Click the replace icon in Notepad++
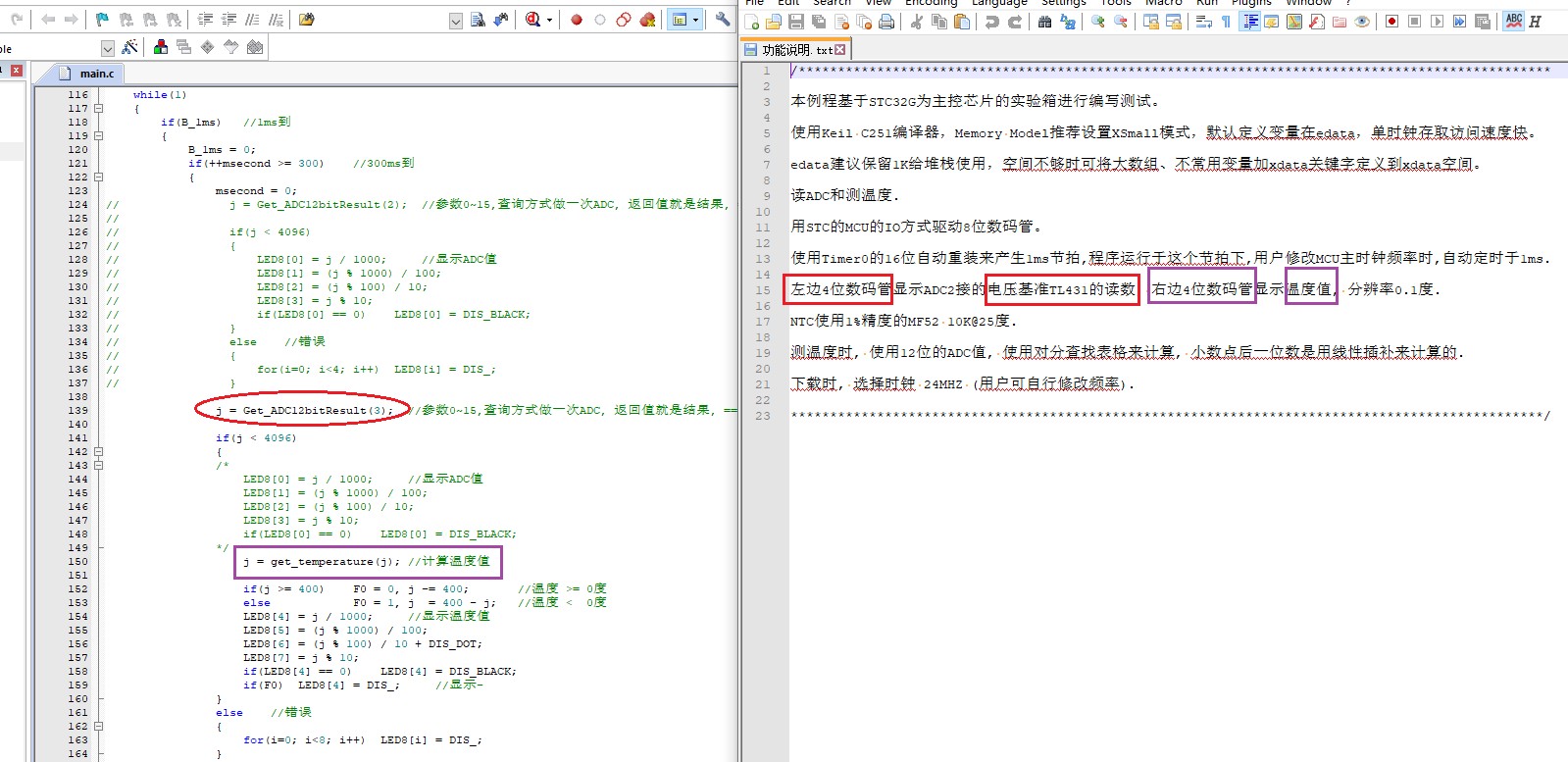 point(1068,22)
